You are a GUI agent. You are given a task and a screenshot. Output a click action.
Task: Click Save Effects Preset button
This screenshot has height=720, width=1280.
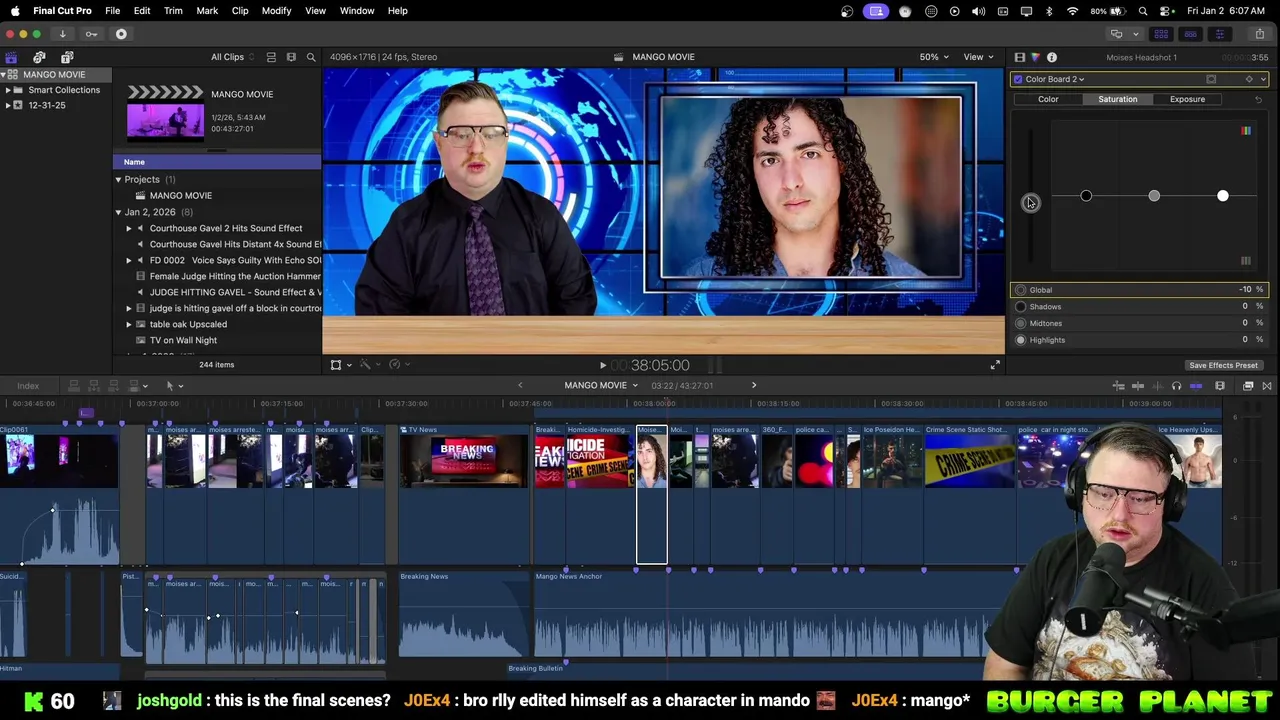pyautogui.click(x=1223, y=366)
